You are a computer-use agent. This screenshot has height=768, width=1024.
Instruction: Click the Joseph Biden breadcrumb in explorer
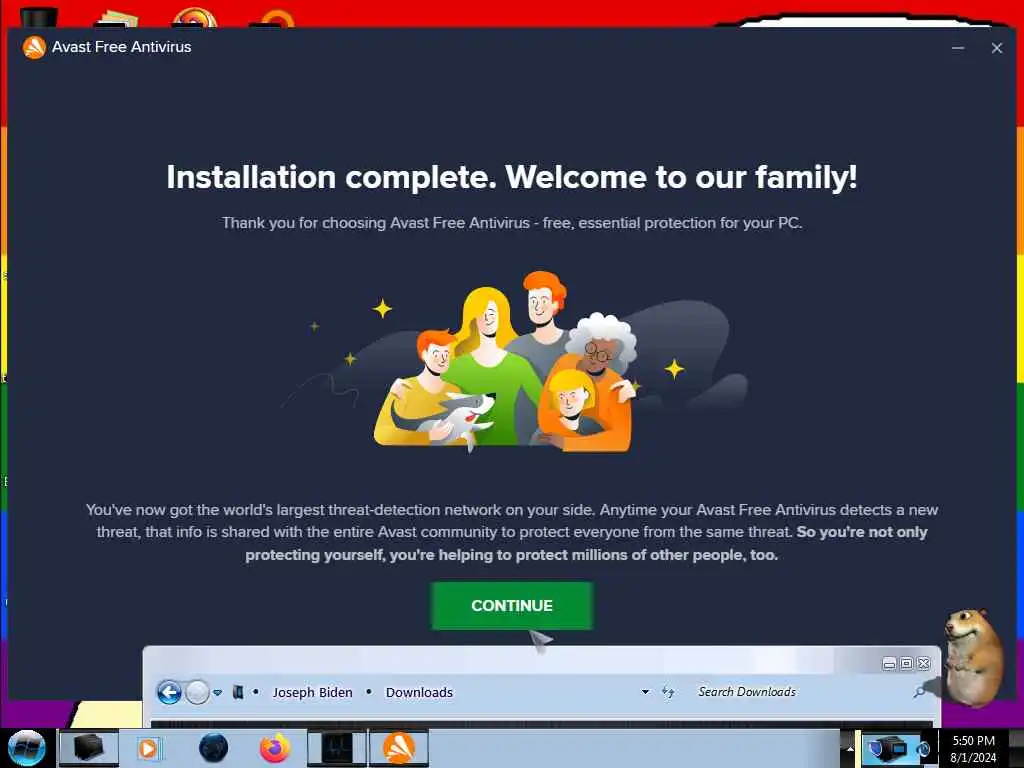pos(312,692)
